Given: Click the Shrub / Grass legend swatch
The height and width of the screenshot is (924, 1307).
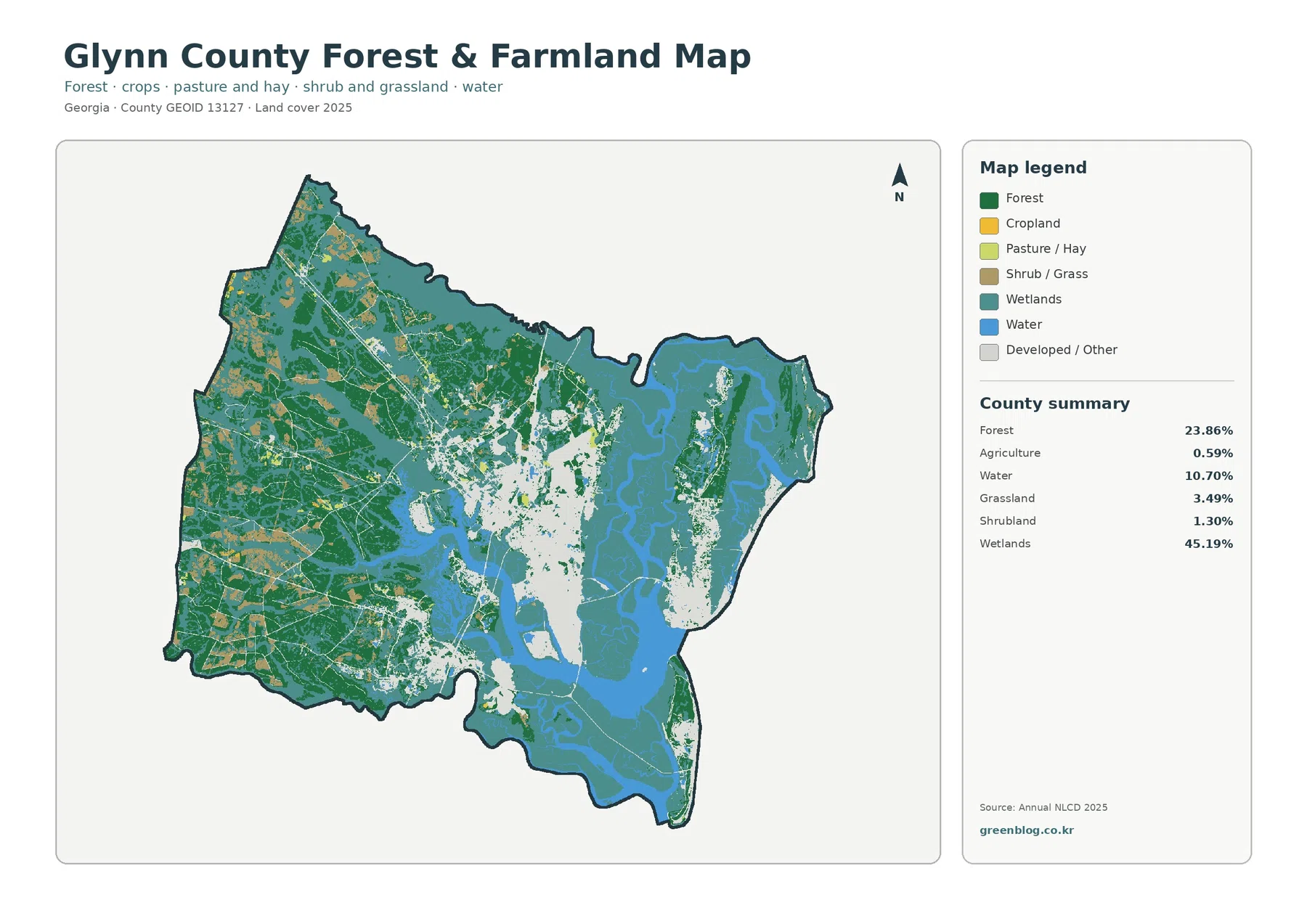Looking at the screenshot, I should click(x=989, y=276).
